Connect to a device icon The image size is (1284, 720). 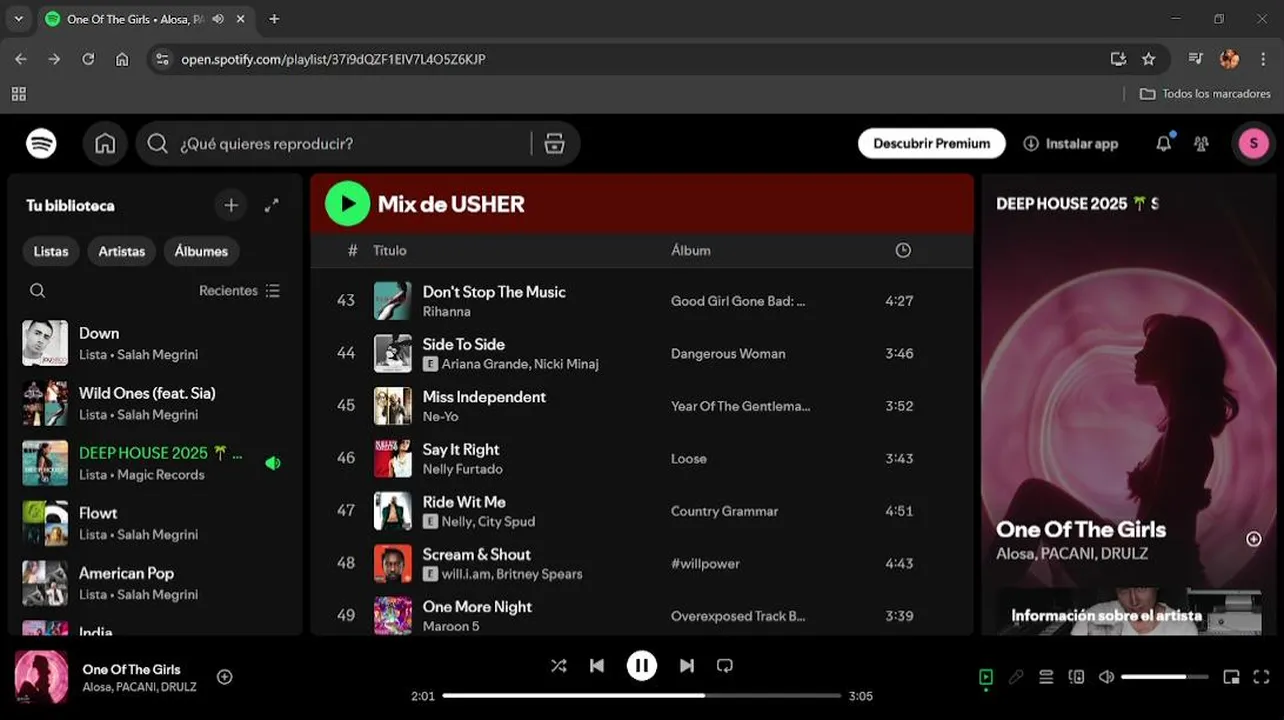1076,677
